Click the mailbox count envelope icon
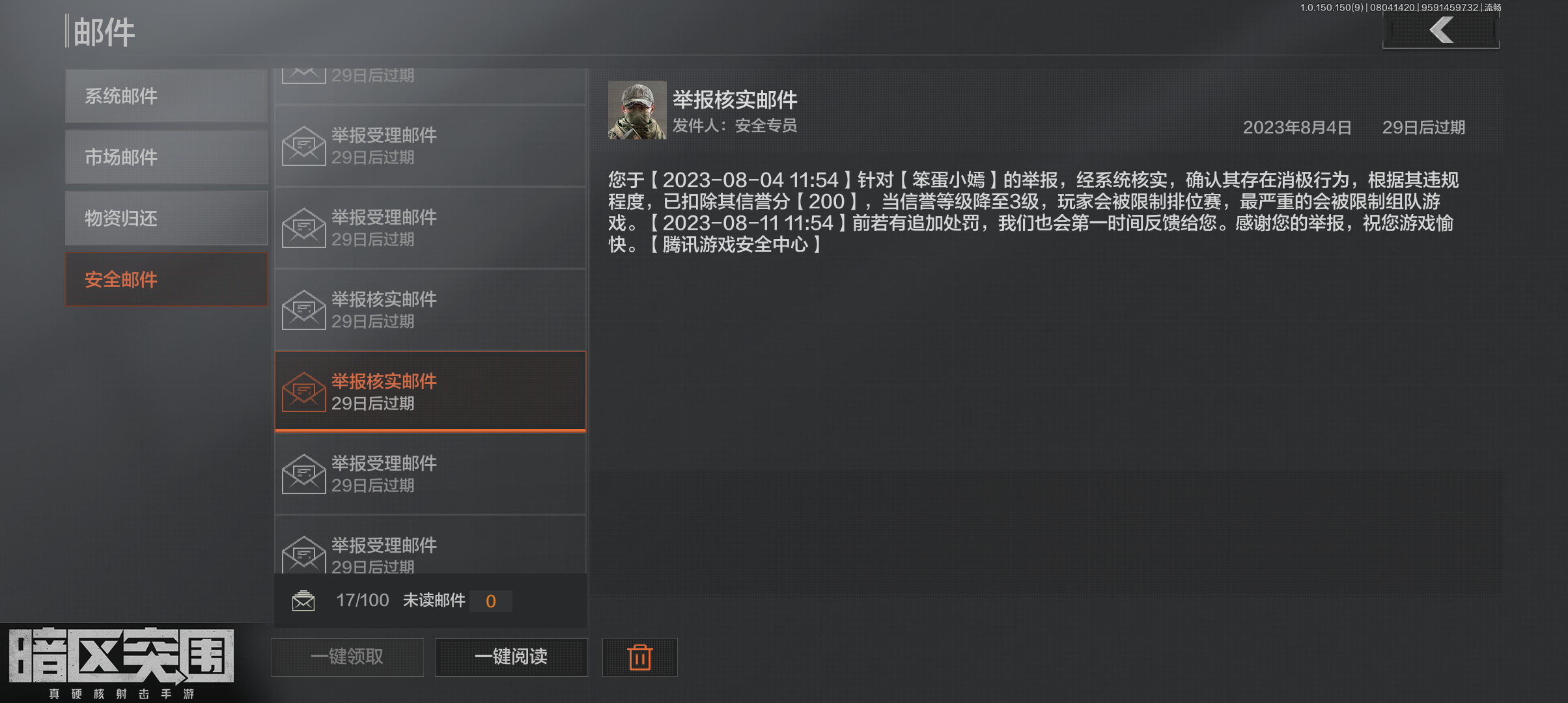The height and width of the screenshot is (703, 1568). coord(303,601)
